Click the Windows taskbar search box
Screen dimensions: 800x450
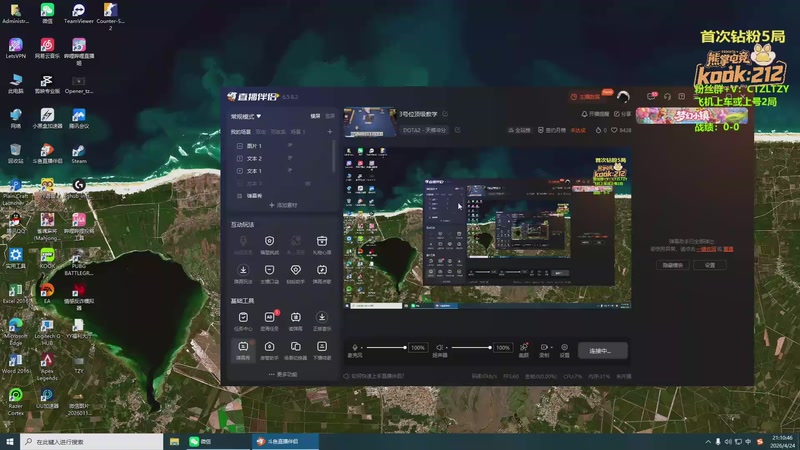[92, 441]
